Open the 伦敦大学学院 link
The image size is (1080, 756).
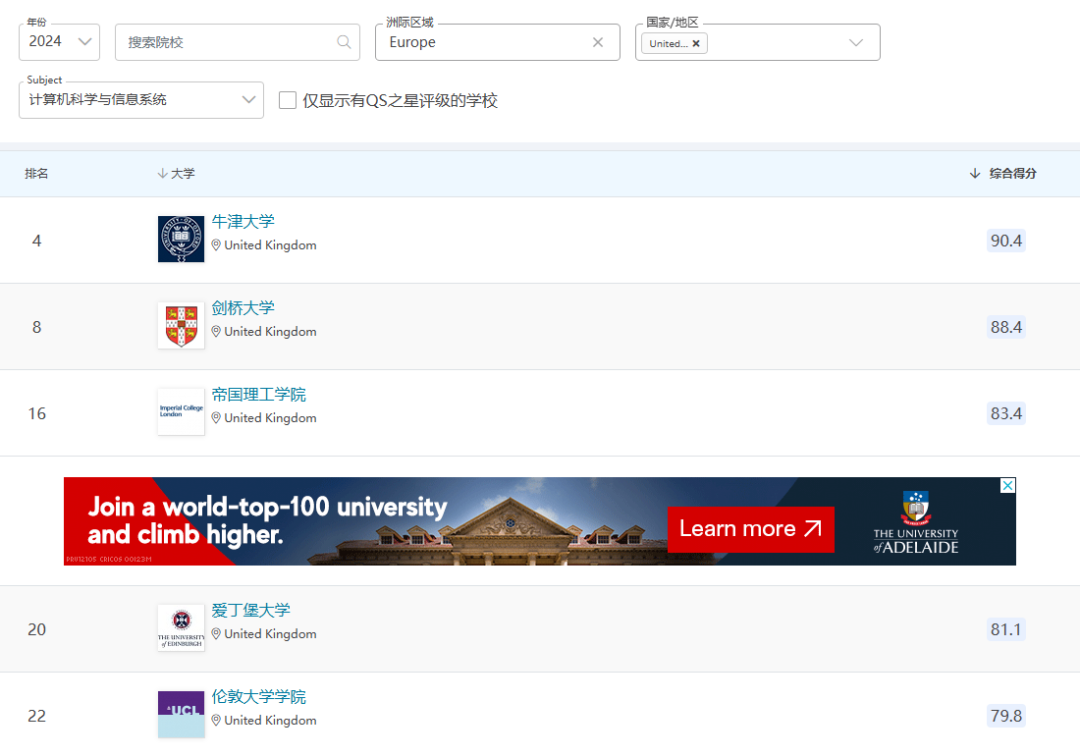tap(258, 697)
